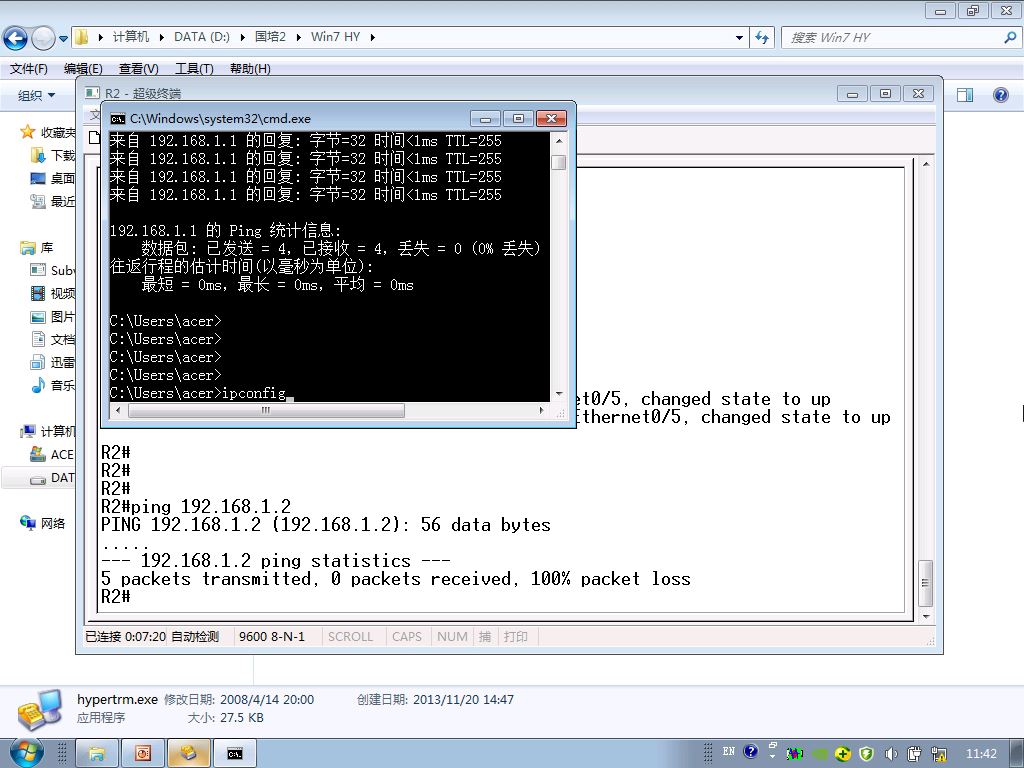Click the folder icon in the address bar
This screenshot has height=768, width=1024.
tap(82, 37)
